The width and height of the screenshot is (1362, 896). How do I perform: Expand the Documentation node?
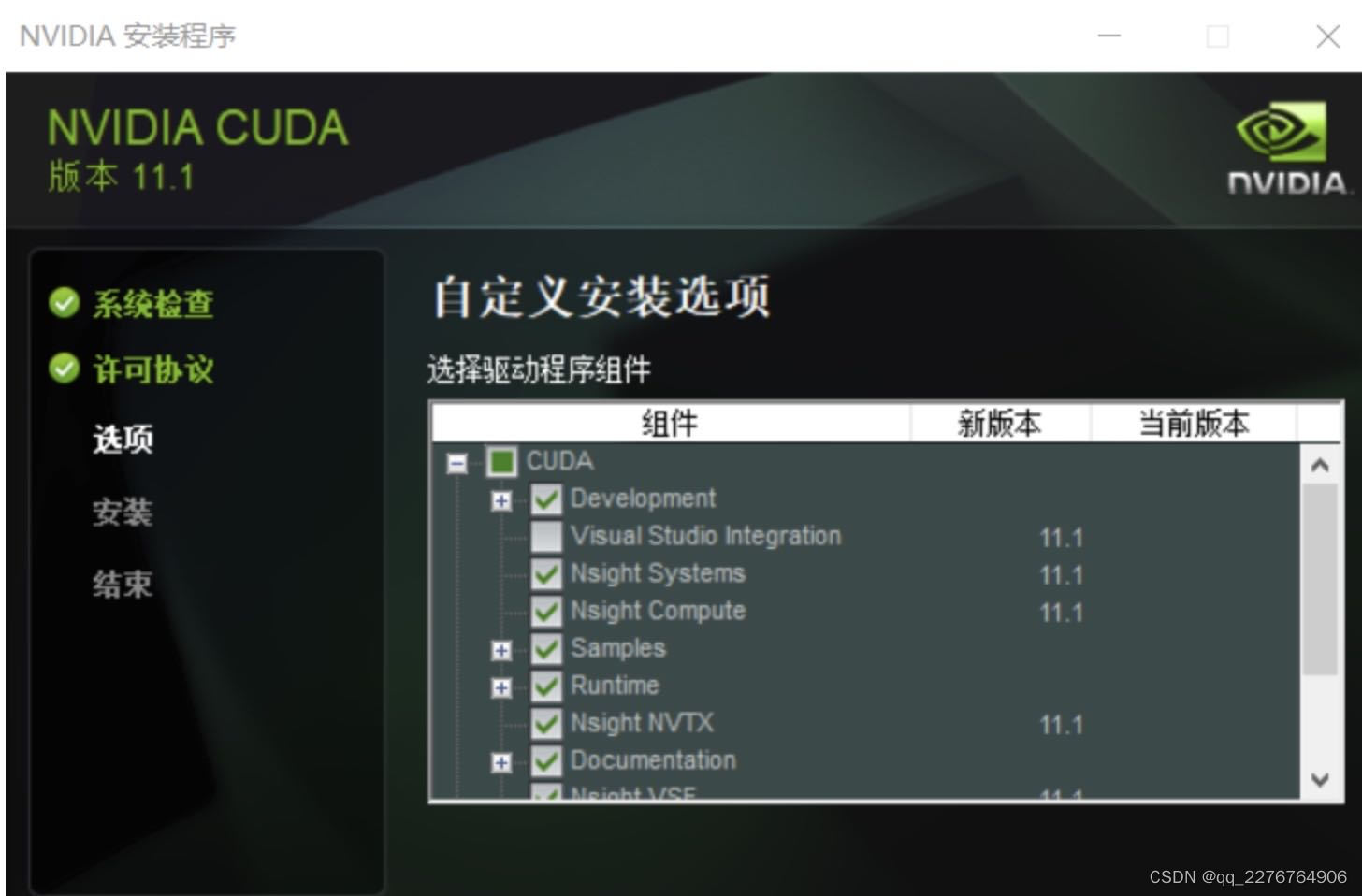[x=501, y=762]
